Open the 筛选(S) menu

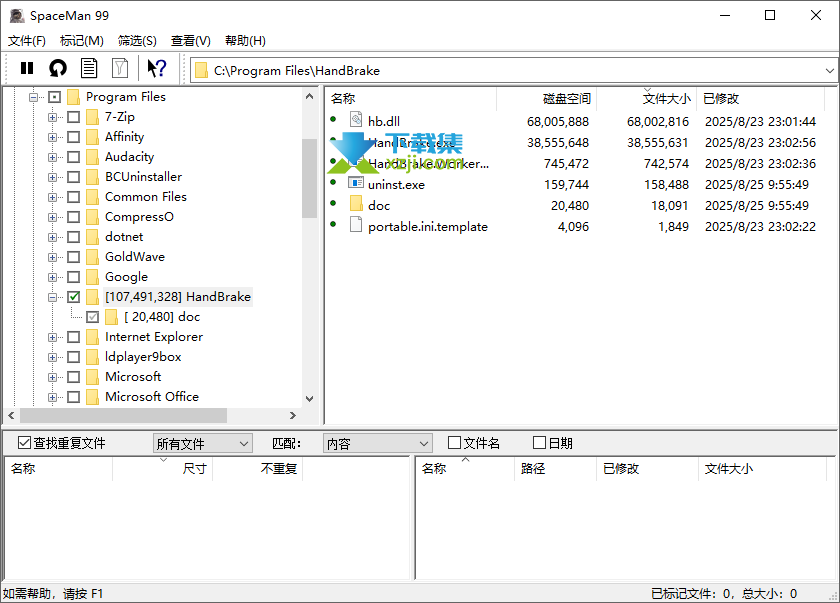point(137,41)
